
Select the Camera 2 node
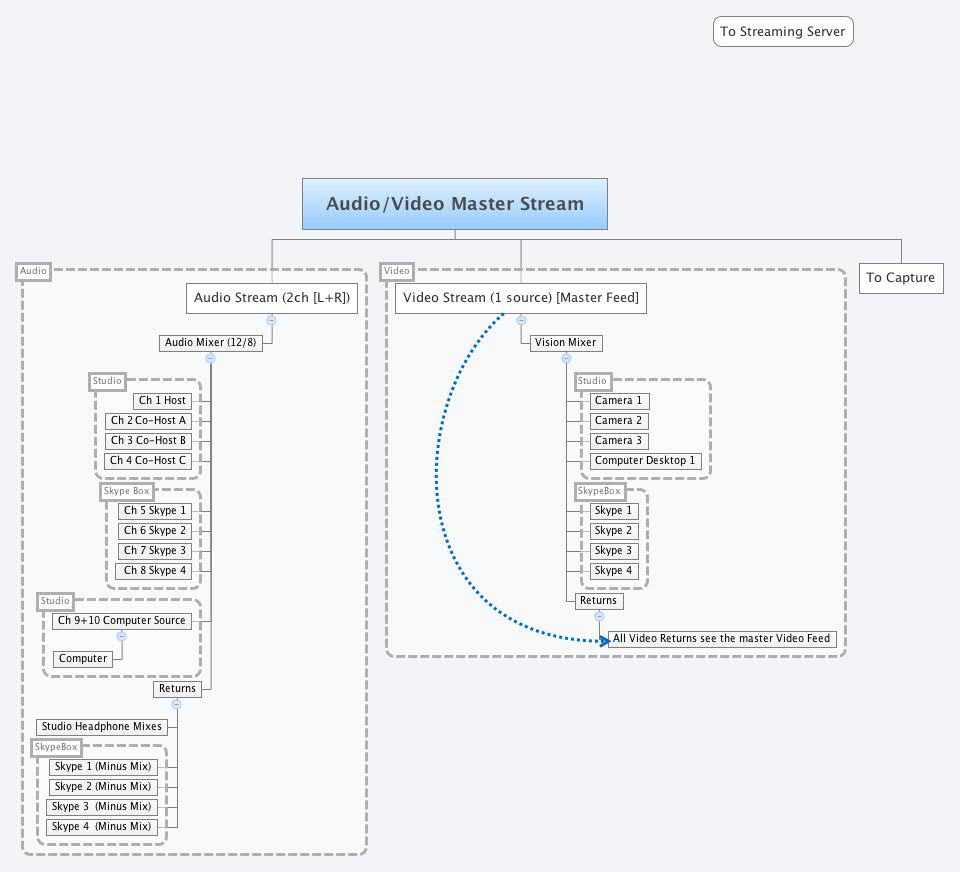click(x=619, y=421)
